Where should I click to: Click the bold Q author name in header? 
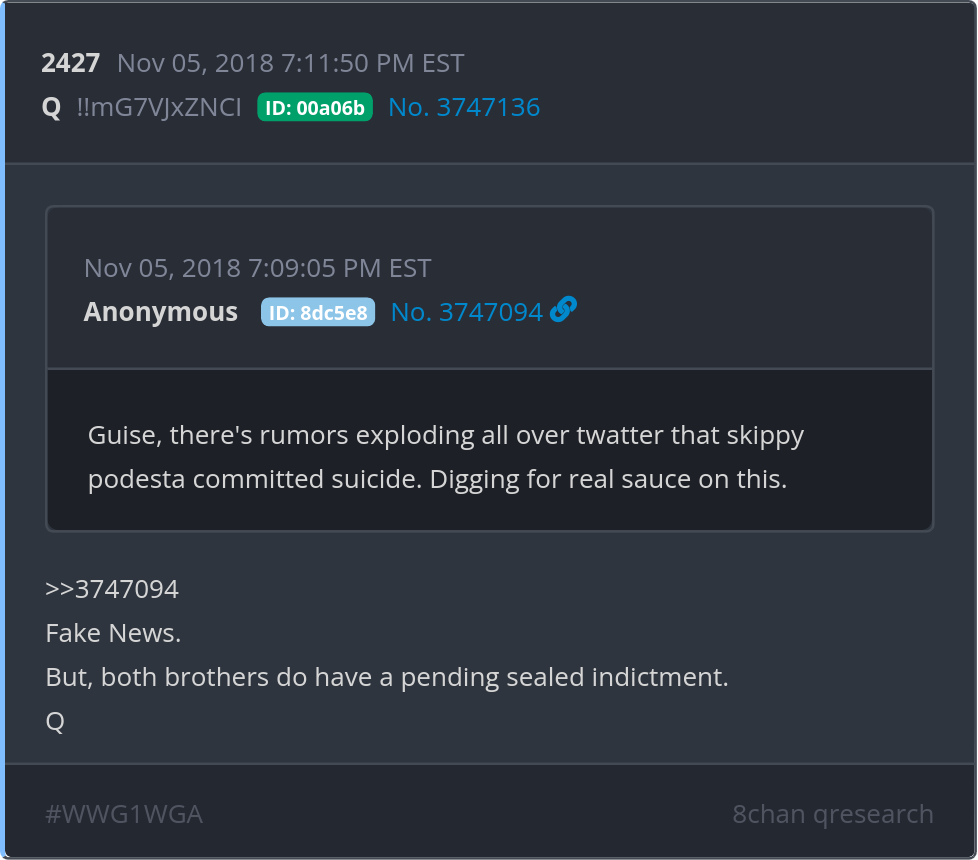click(52, 107)
